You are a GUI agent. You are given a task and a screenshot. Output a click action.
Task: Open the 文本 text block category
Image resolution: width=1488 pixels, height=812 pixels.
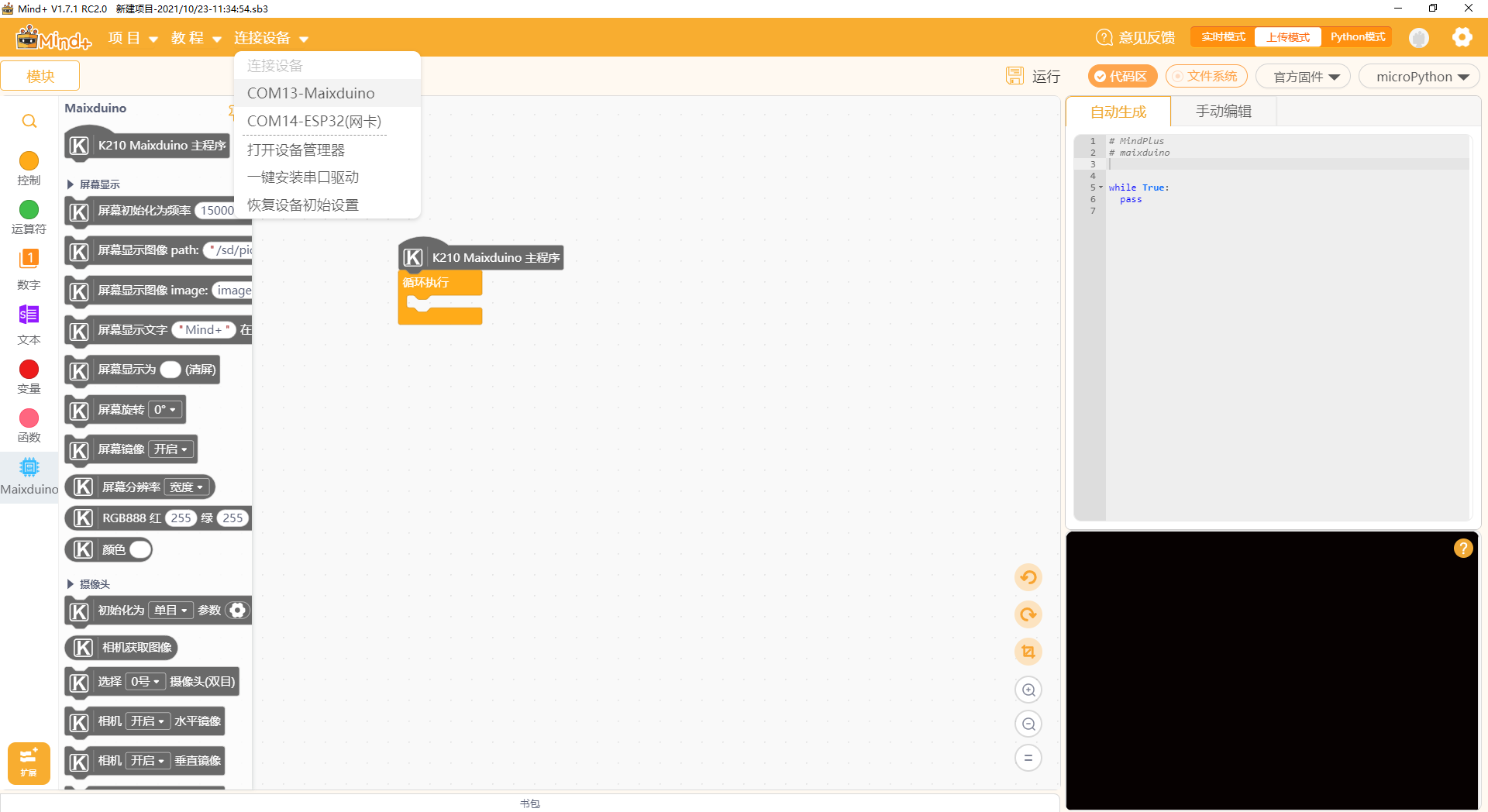[x=29, y=325]
